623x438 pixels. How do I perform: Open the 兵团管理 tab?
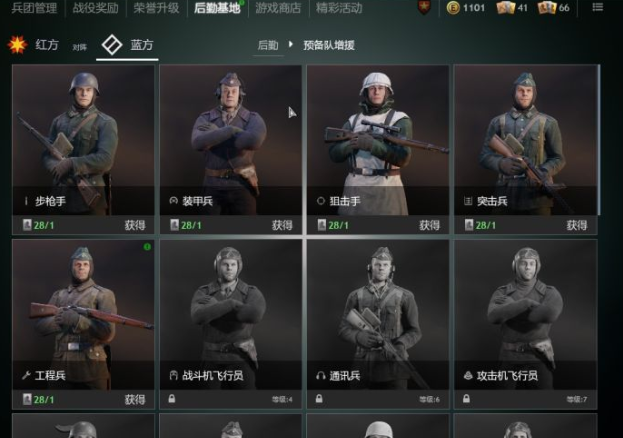tap(34, 8)
